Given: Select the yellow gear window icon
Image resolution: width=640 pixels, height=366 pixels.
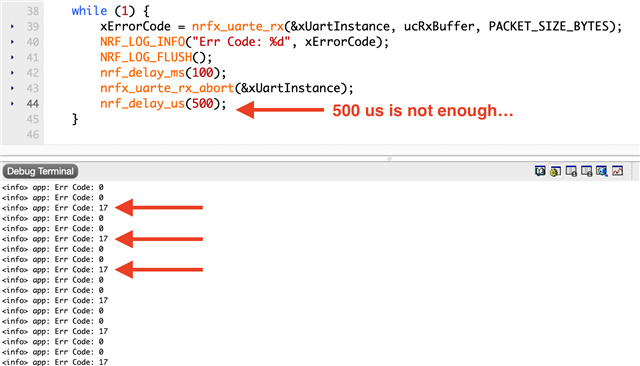Looking at the screenshot, I should click(x=556, y=171).
